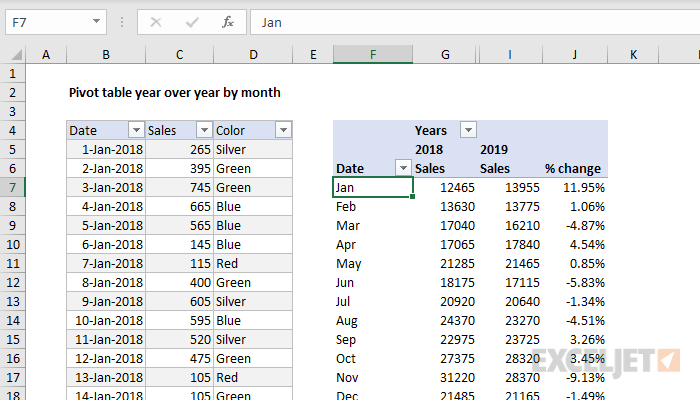
Task: Click the % change pivot header
Action: point(573,168)
